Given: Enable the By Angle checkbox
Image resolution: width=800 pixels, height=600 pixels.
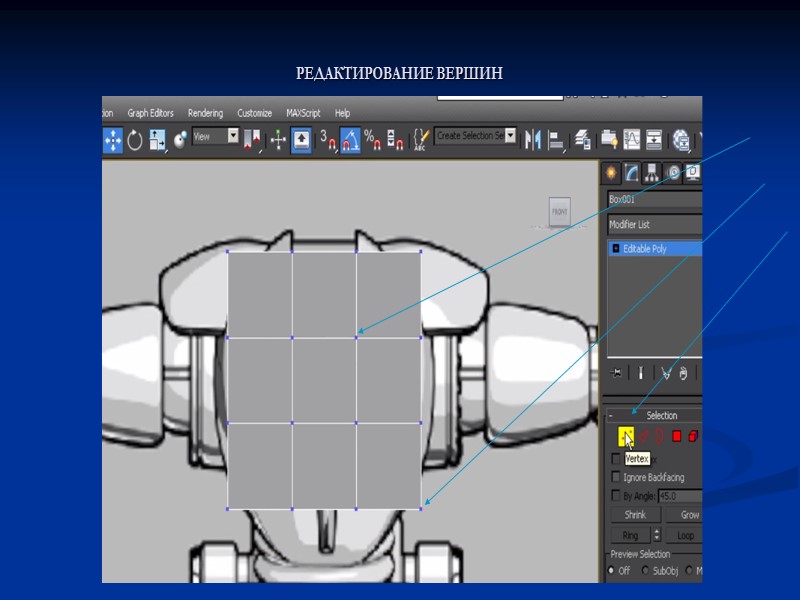Looking at the screenshot, I should click(x=615, y=496).
